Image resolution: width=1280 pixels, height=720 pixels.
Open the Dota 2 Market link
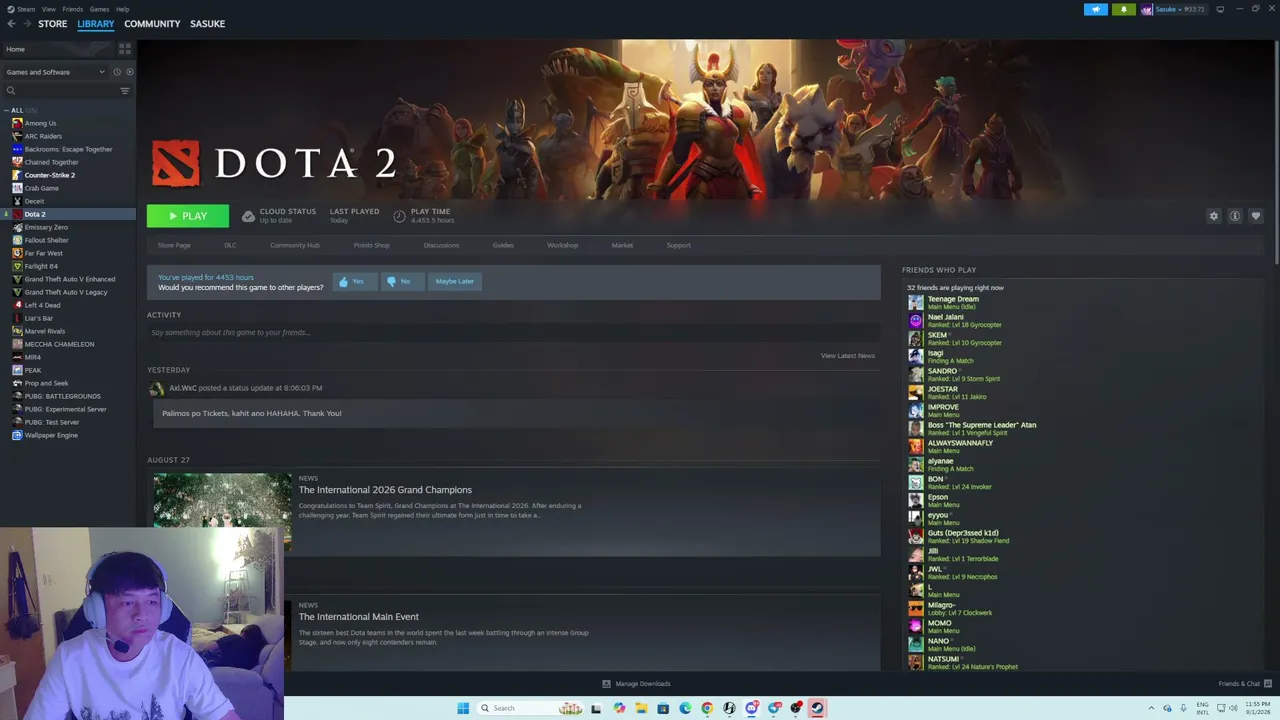[x=622, y=245]
